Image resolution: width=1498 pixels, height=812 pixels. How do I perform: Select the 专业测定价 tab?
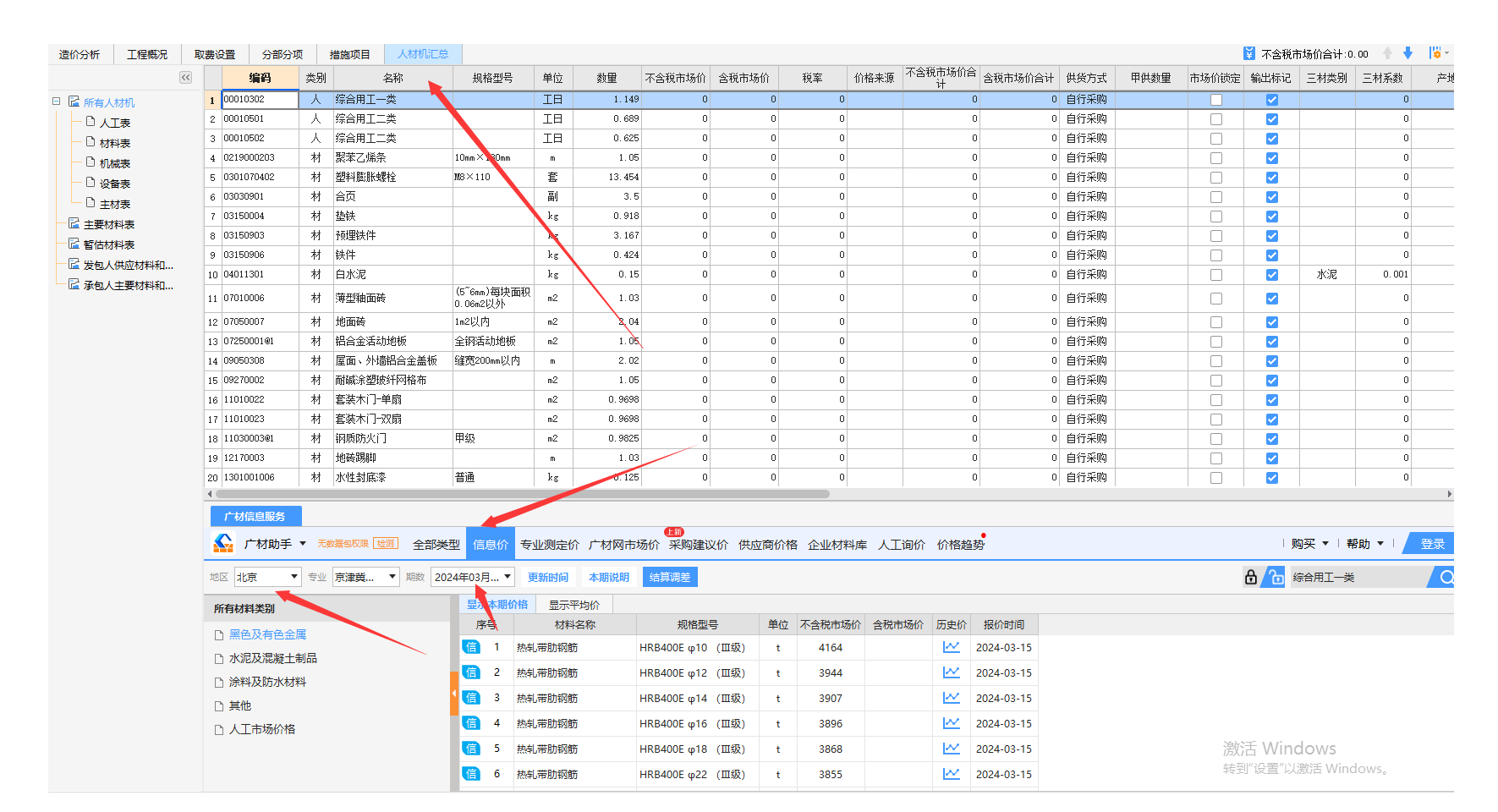click(x=550, y=545)
